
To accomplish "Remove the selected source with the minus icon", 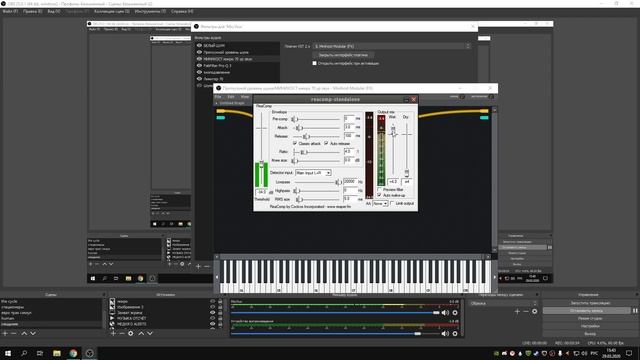I will tap(122, 333).
